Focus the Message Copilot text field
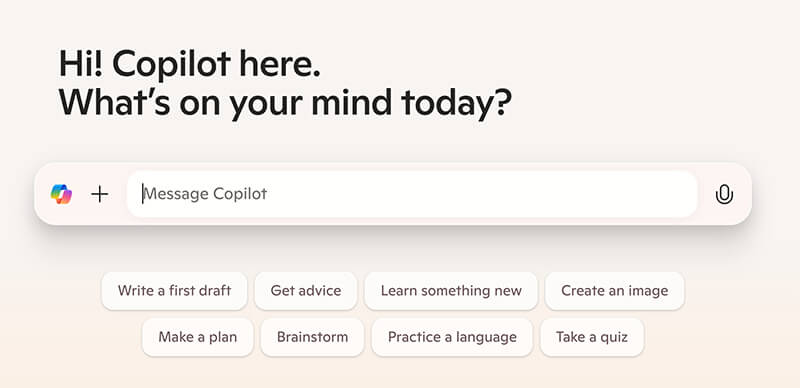This screenshot has height=388, width=800. tap(412, 194)
